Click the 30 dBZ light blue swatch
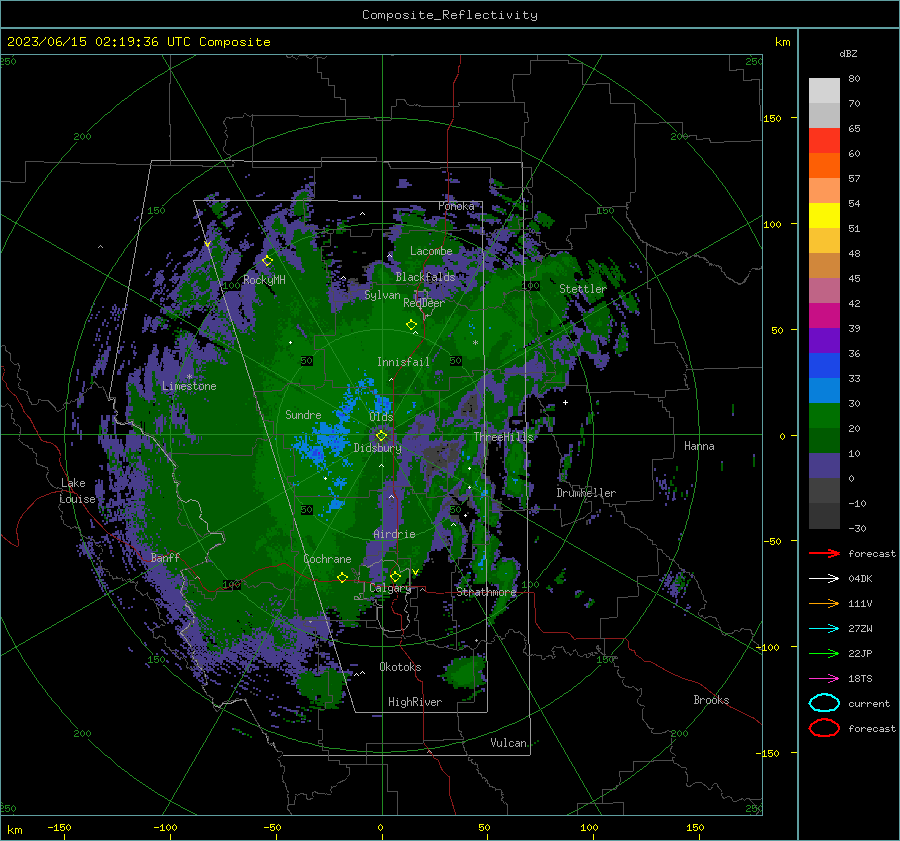 coord(824,390)
